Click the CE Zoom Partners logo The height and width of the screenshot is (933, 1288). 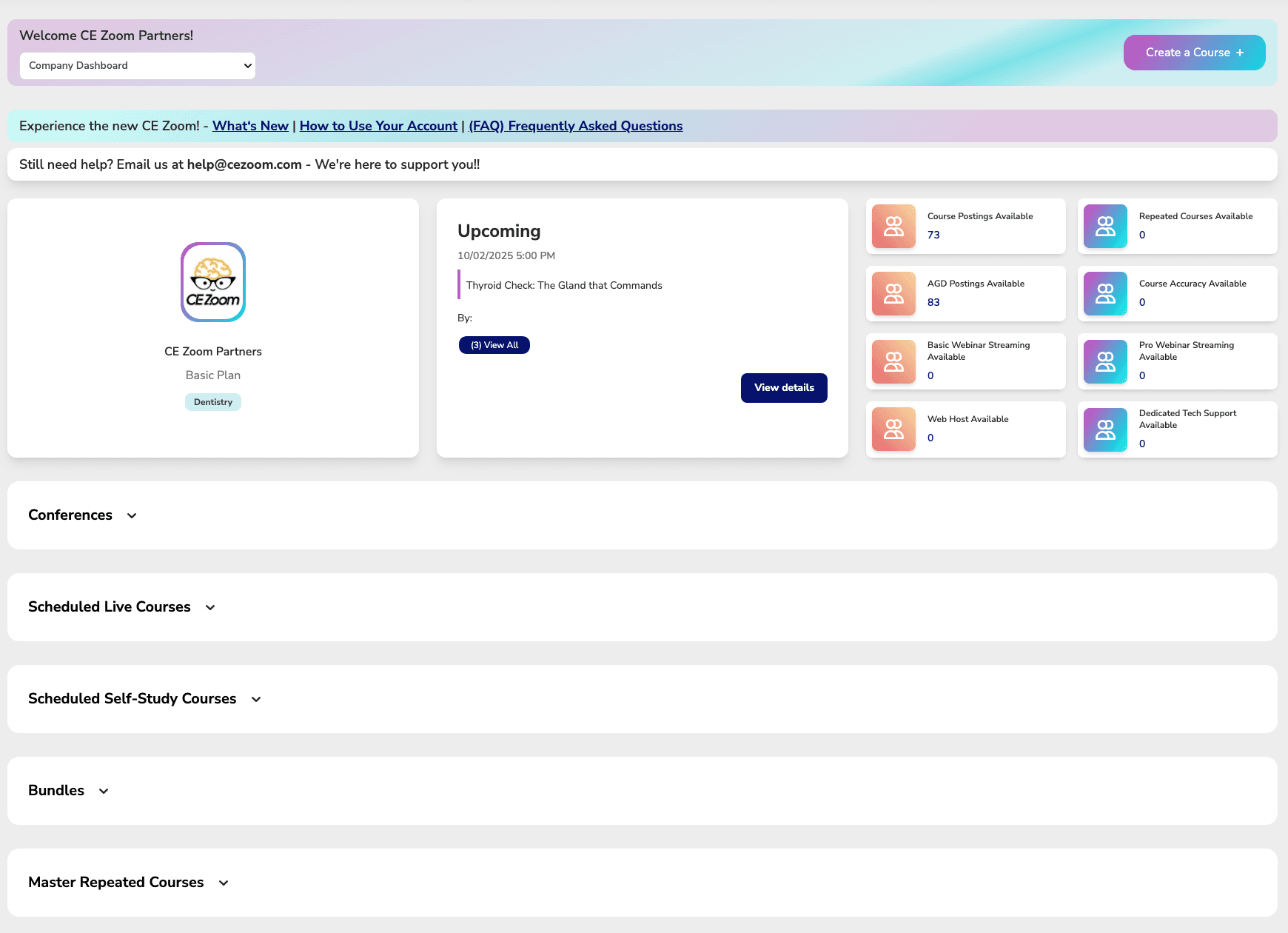[x=213, y=282]
